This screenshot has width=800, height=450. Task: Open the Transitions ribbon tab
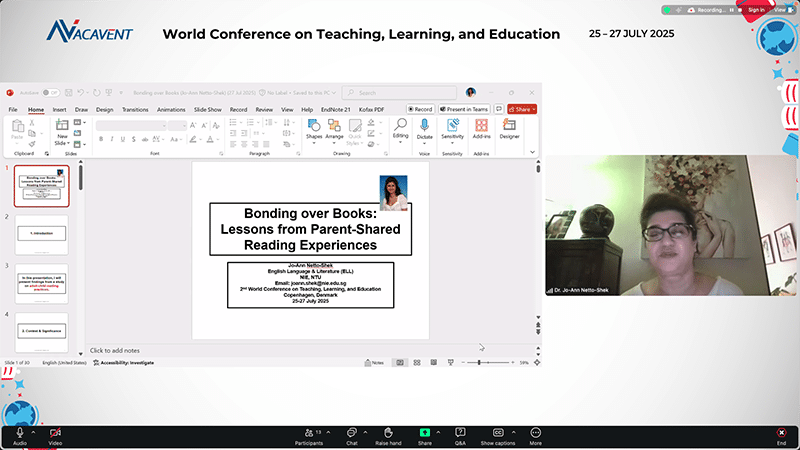pos(135,109)
